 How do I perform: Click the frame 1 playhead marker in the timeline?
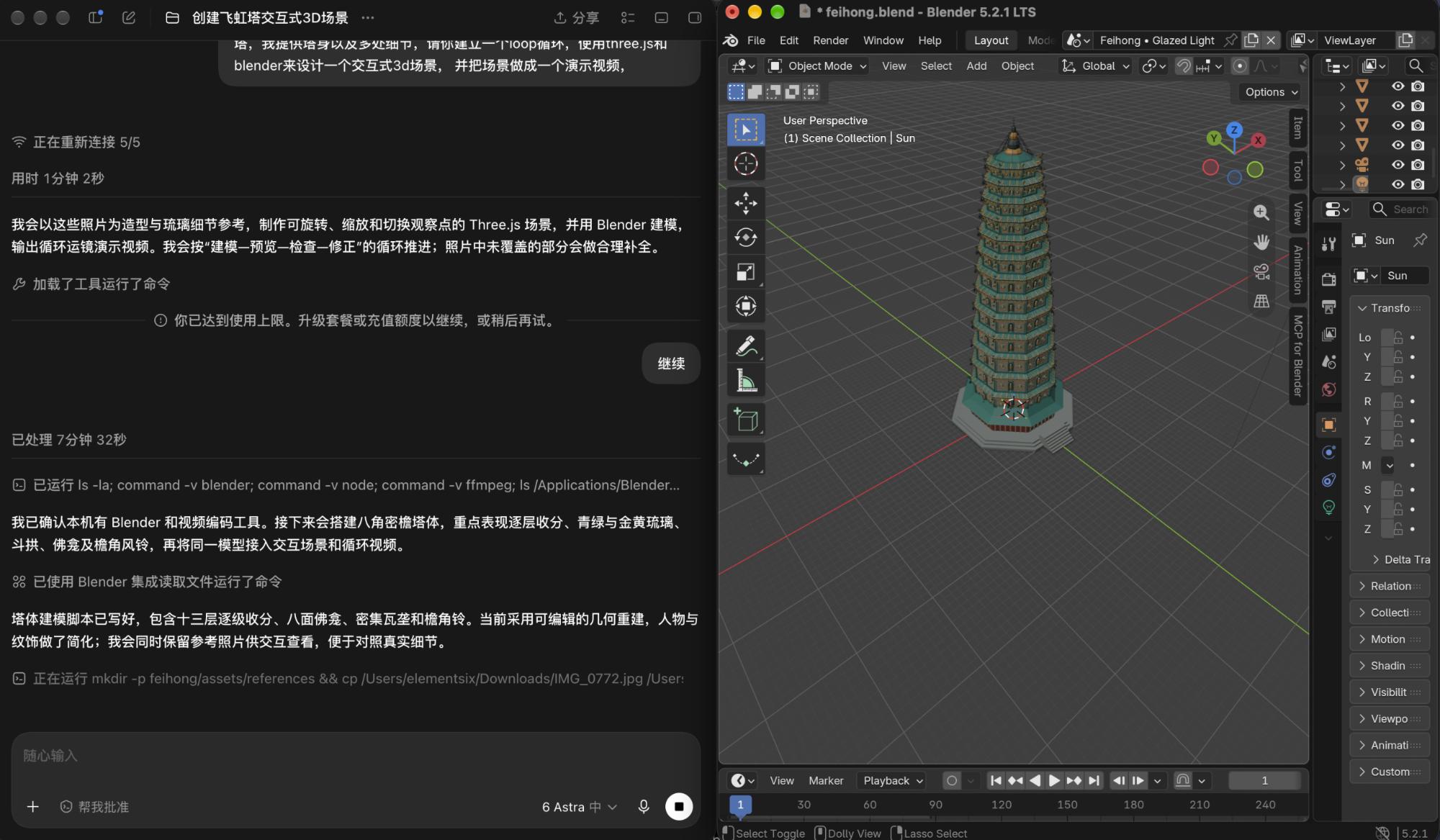[740, 805]
